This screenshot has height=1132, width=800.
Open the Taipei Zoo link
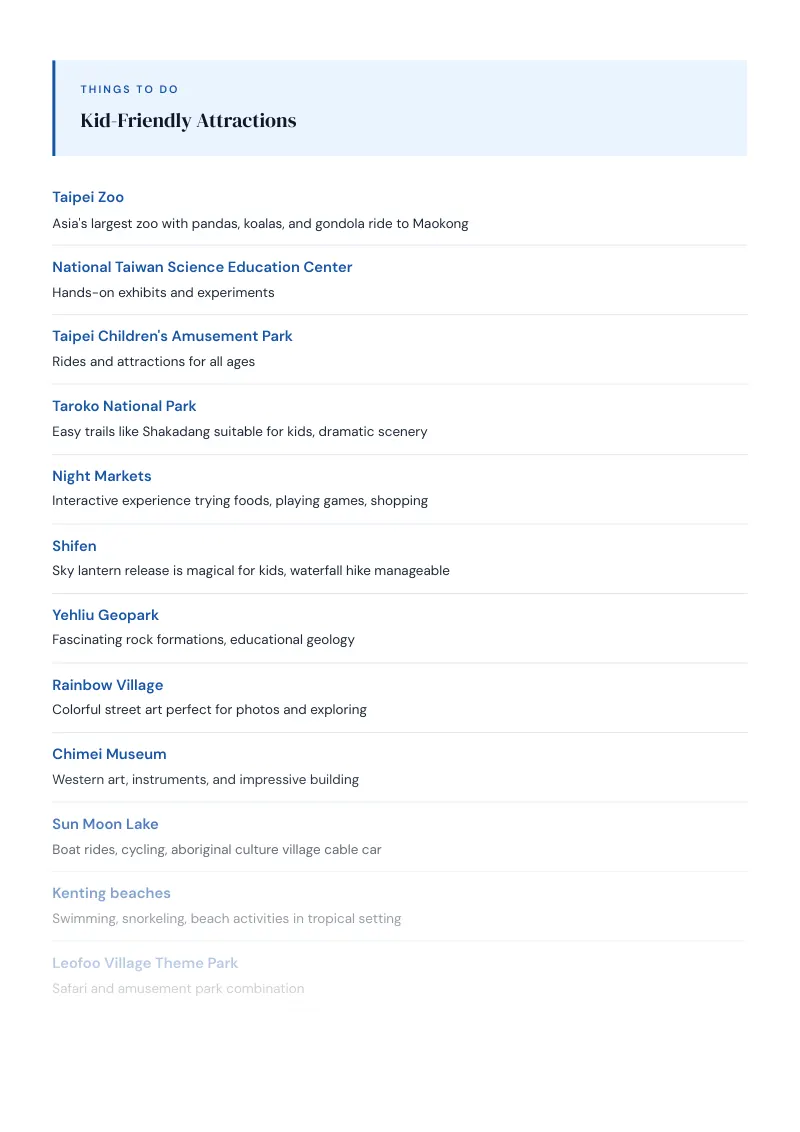pos(88,197)
